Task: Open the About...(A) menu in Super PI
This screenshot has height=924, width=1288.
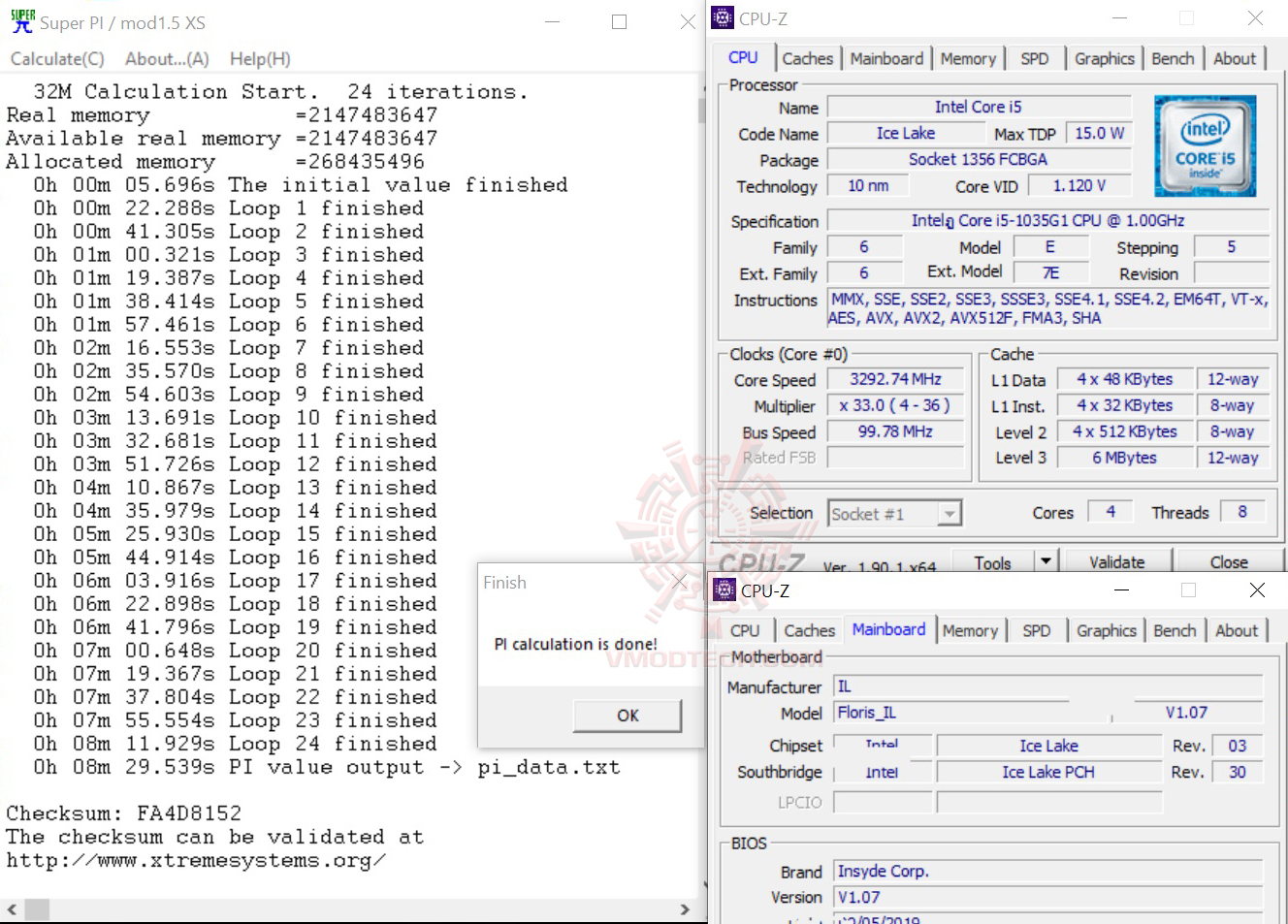Action: pos(167,59)
